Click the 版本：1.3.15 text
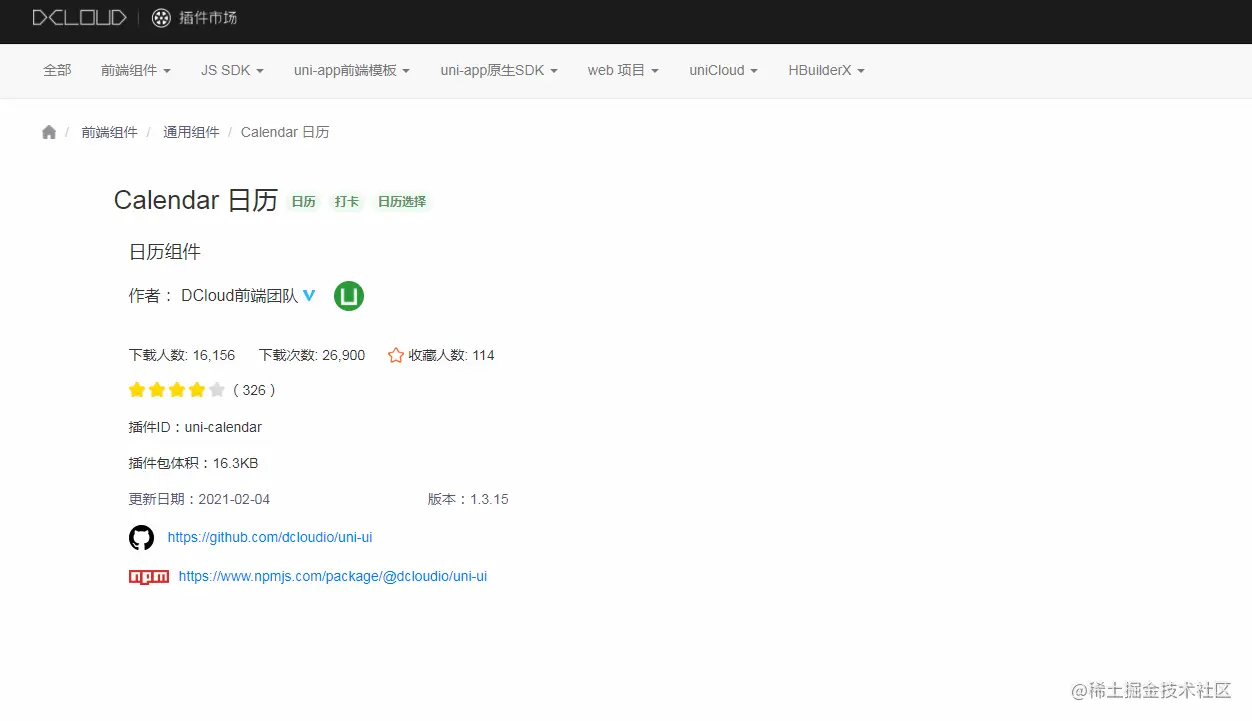 pos(468,499)
